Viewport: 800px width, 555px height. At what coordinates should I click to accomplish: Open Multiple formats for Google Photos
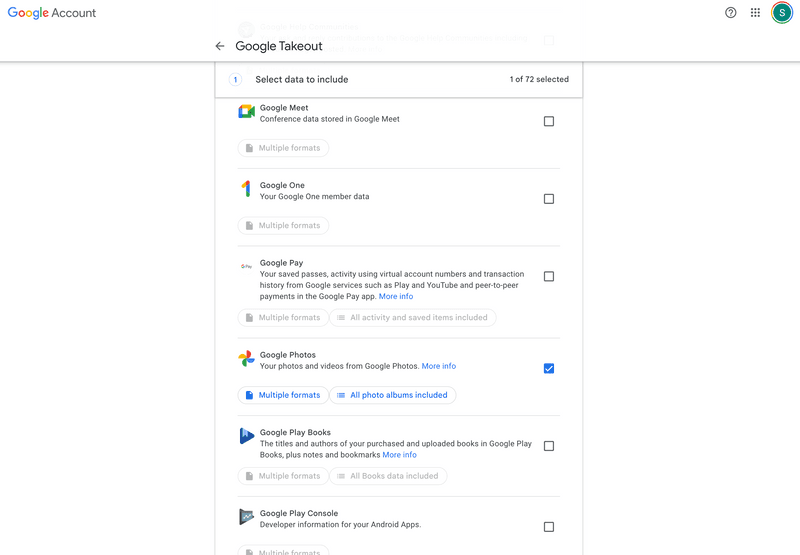pyautogui.click(x=283, y=395)
